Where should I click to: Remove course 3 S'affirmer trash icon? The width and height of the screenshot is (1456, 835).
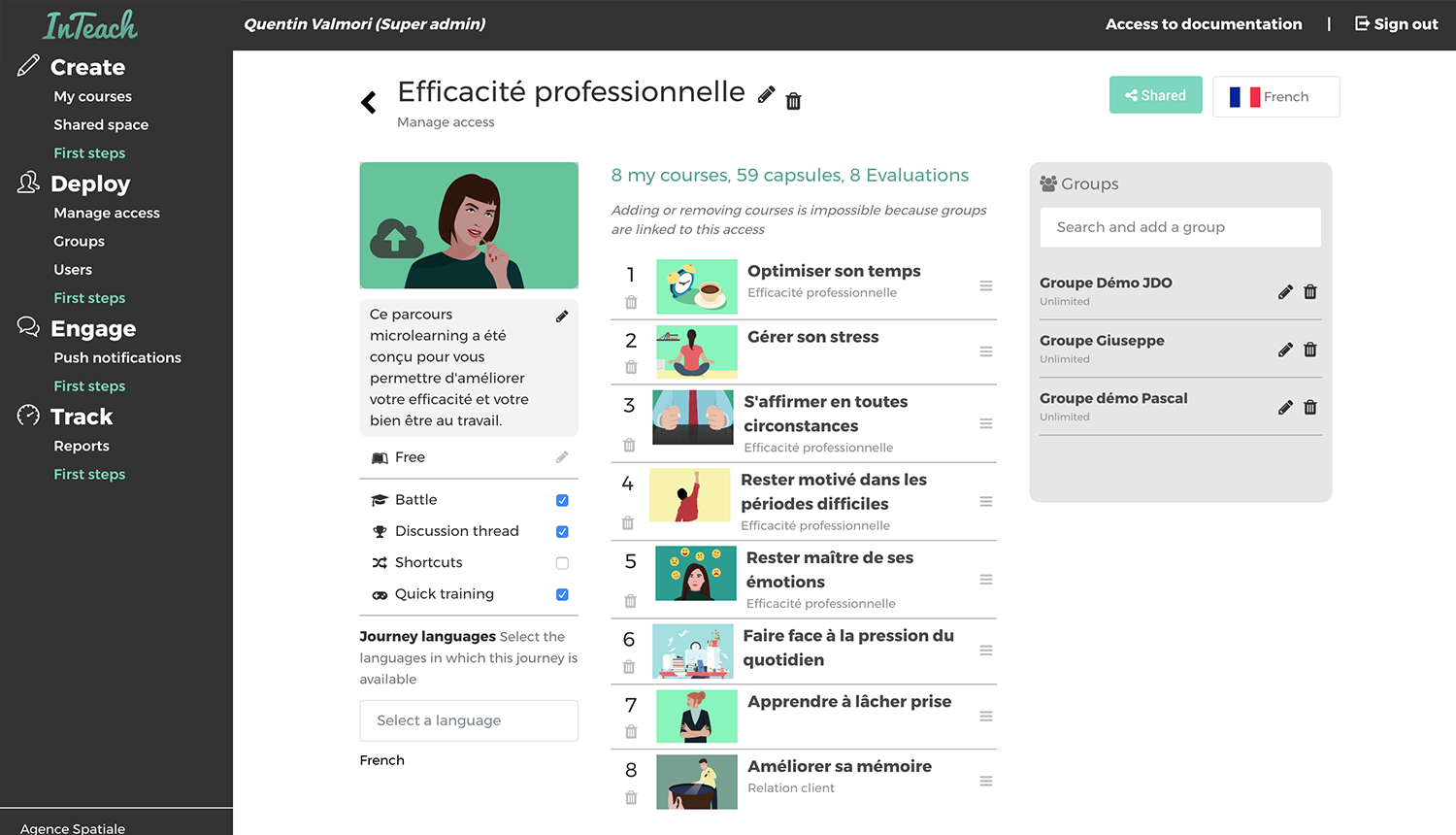pyautogui.click(x=629, y=445)
